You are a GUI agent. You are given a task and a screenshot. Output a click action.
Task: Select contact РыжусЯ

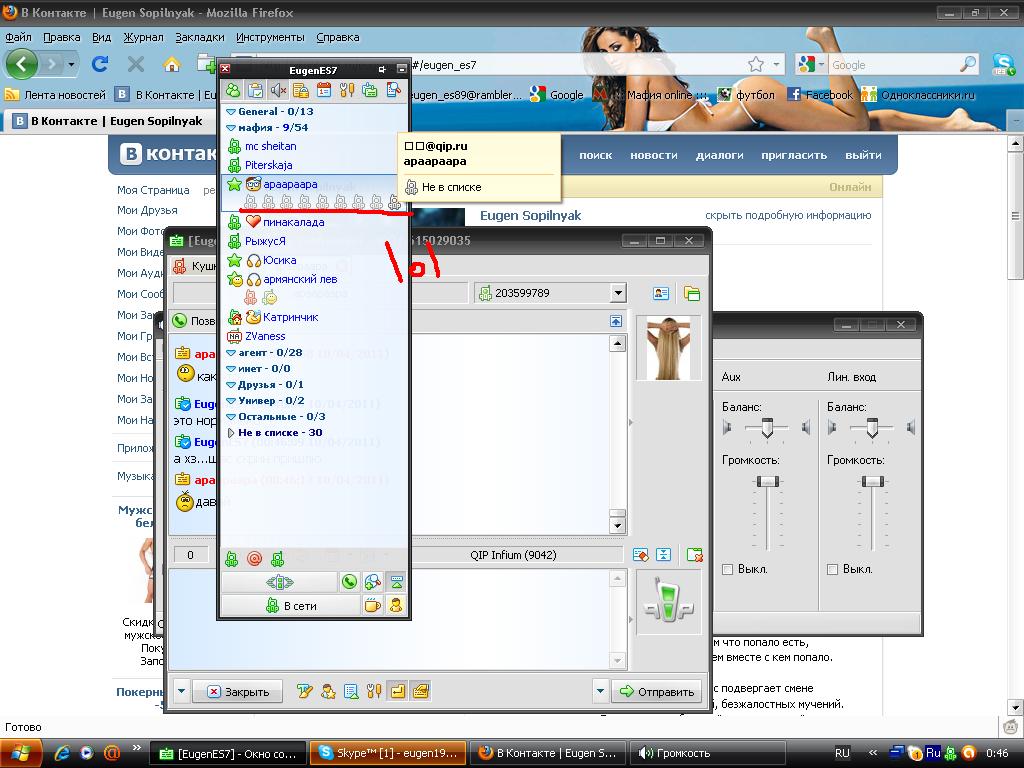click(265, 241)
